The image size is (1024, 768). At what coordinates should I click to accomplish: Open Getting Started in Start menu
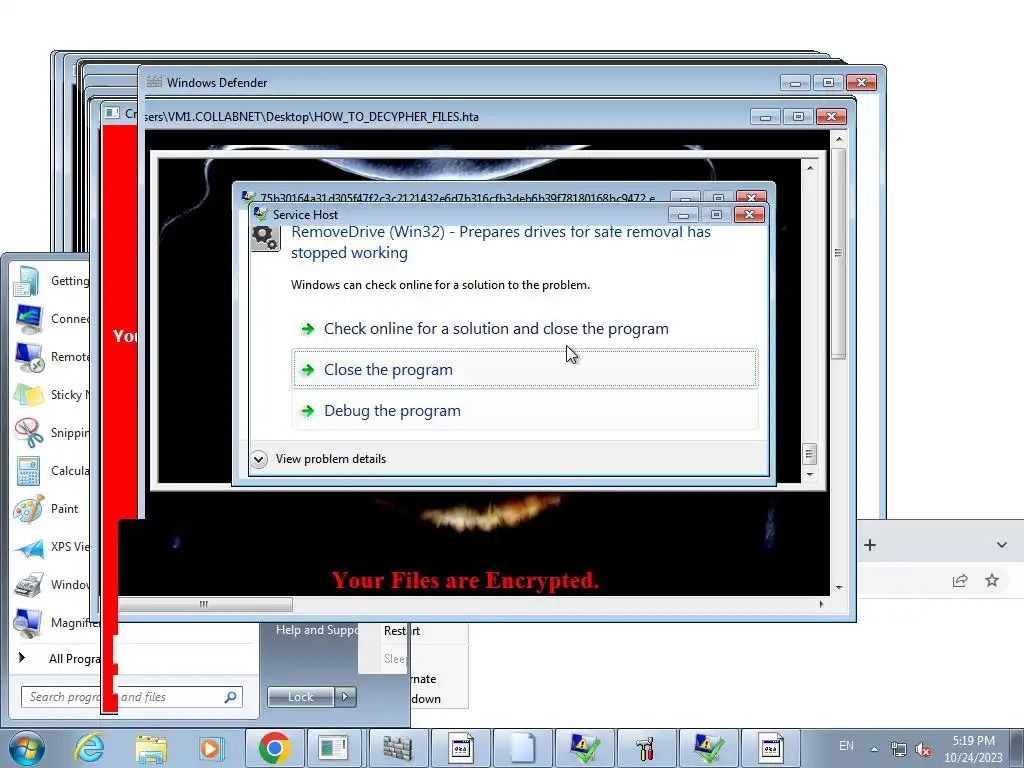(51, 281)
